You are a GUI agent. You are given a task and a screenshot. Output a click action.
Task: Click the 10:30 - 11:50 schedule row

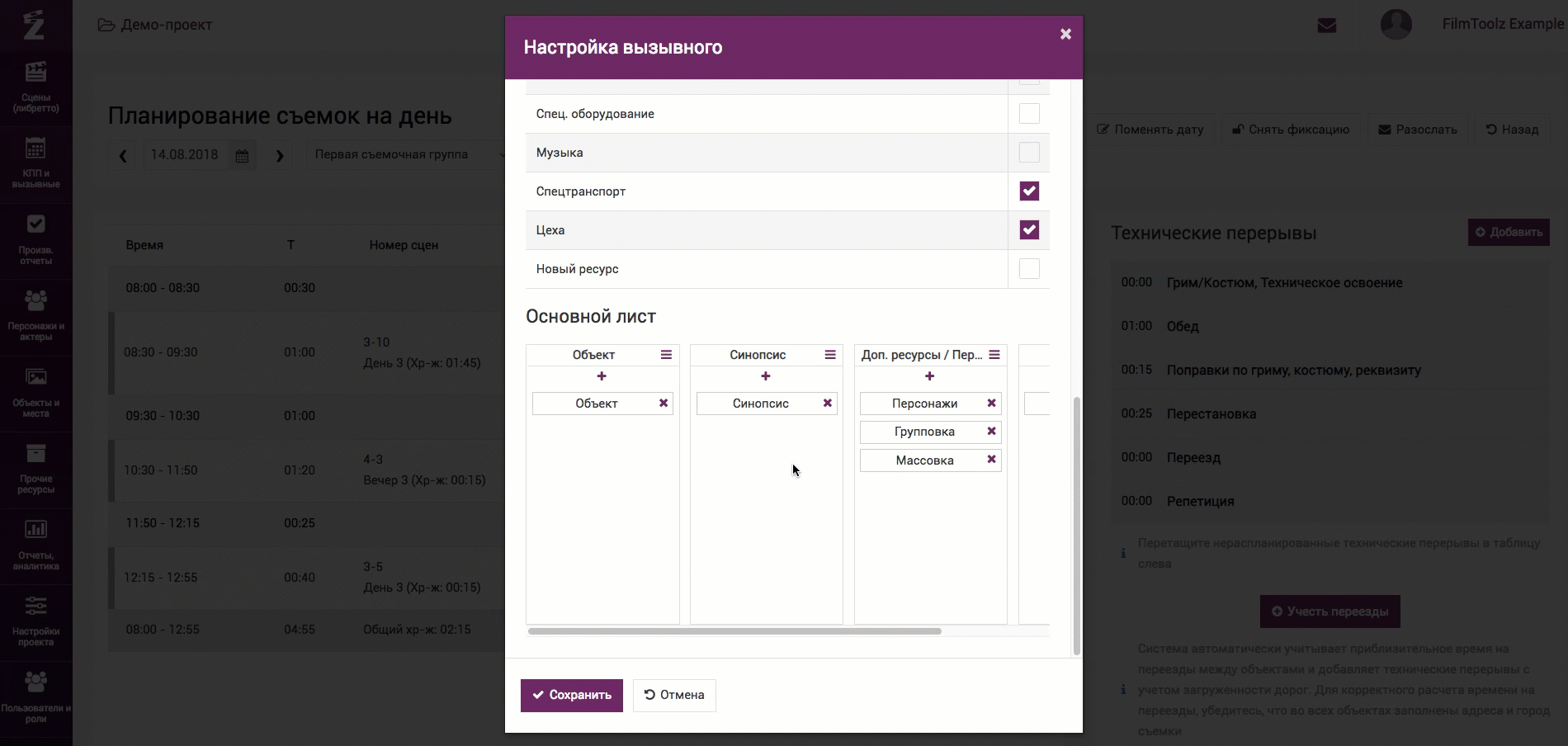307,470
